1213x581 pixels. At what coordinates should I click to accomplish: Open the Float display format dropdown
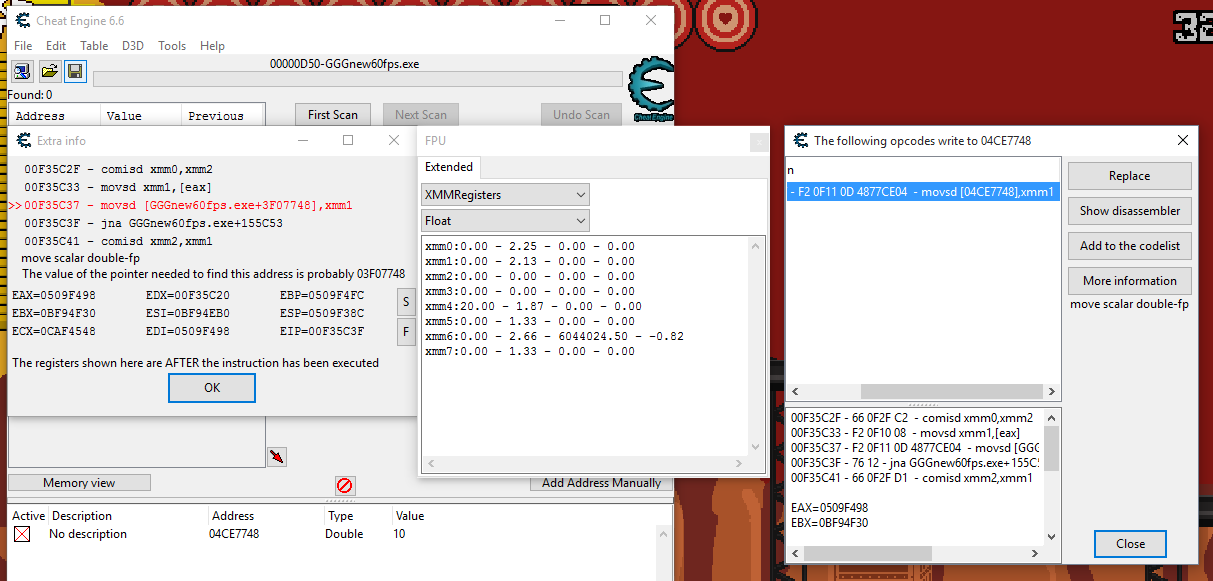505,220
